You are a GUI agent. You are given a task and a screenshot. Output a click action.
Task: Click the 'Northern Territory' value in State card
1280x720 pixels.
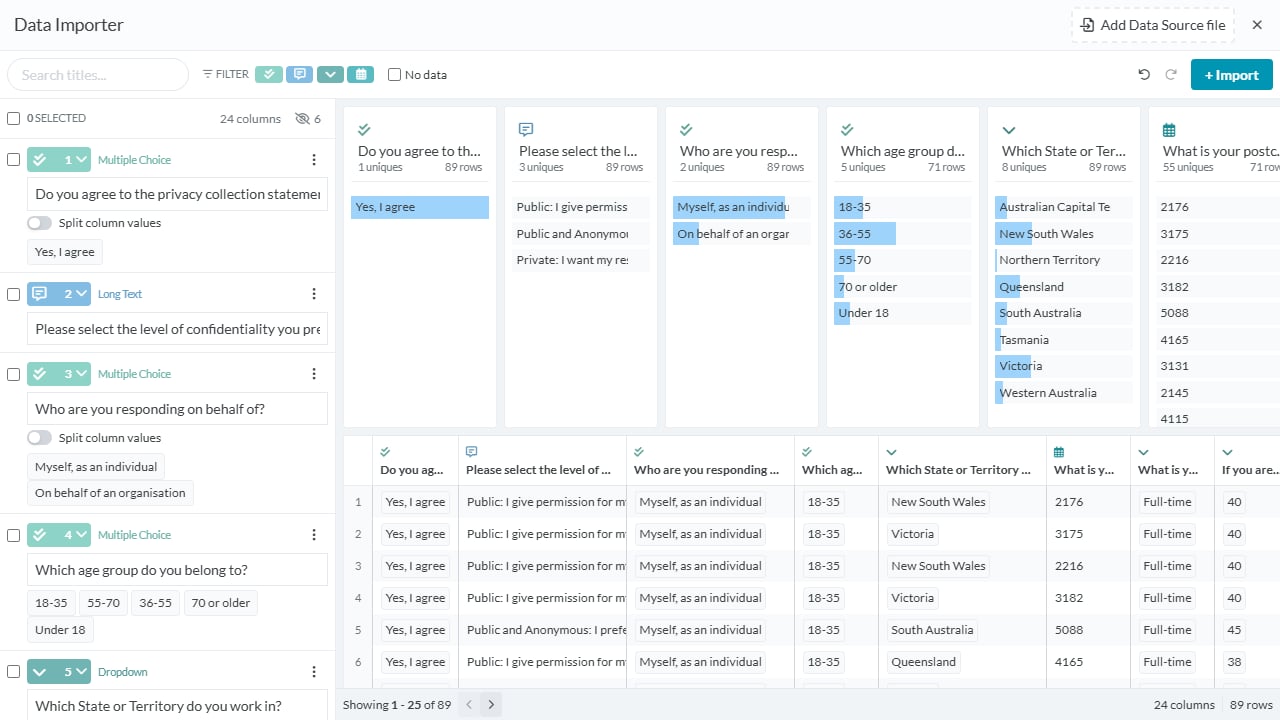pyautogui.click(x=1064, y=260)
